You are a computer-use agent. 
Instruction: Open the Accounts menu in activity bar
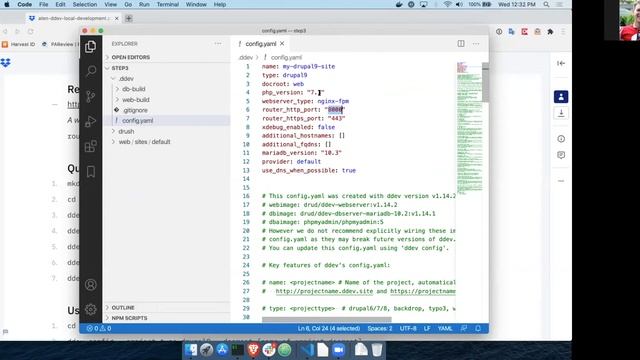click(x=91, y=284)
